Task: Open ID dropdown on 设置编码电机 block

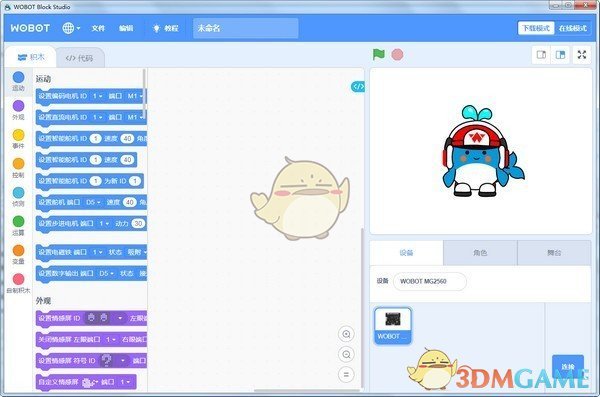Action: click(x=98, y=96)
